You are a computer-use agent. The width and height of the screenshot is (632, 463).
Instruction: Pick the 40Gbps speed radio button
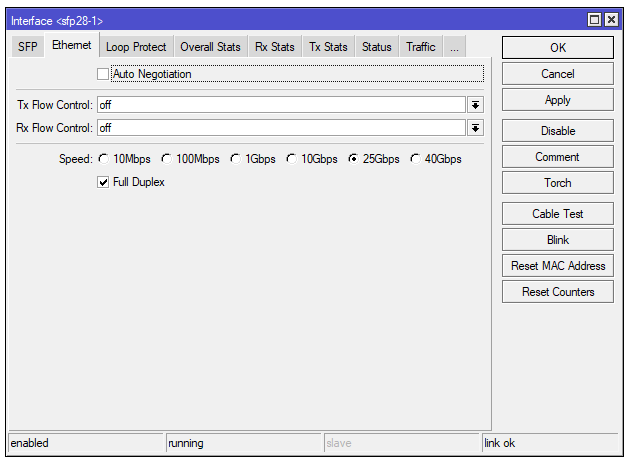point(415,159)
